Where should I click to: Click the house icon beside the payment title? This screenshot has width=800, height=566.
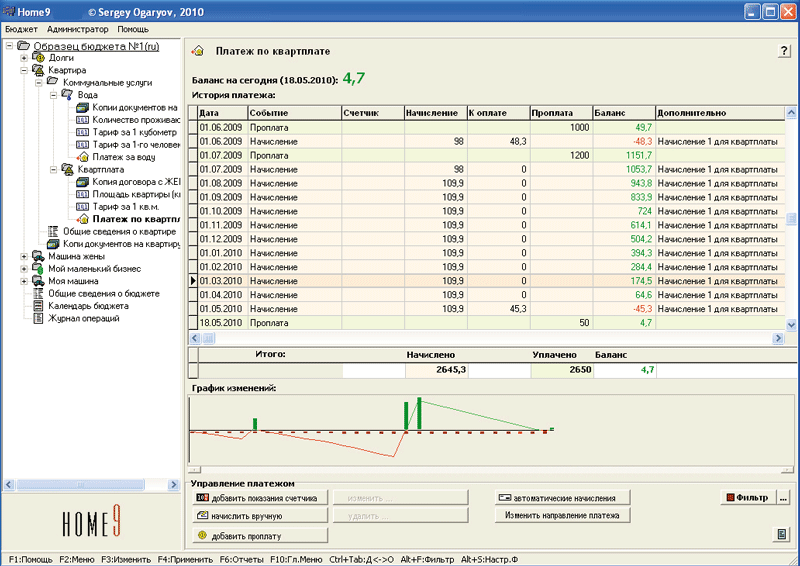198,51
